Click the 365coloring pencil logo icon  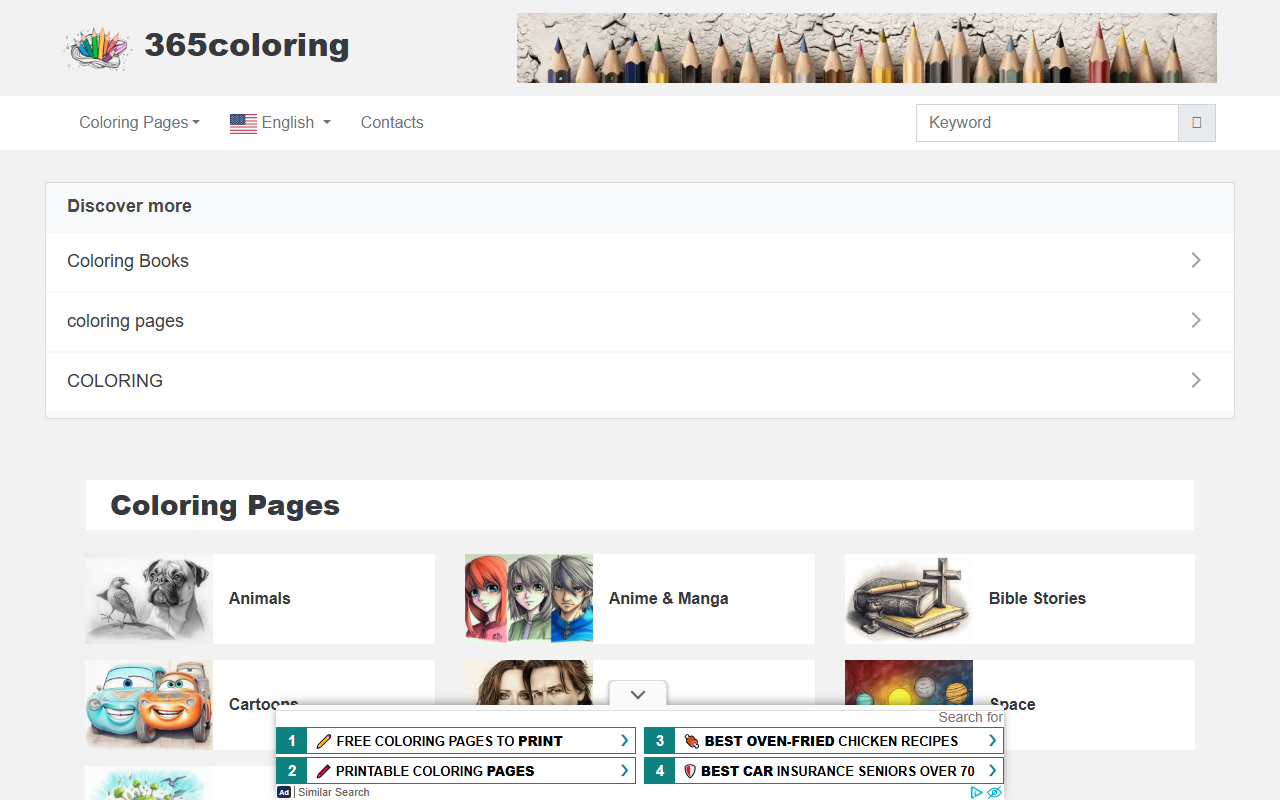coord(98,47)
